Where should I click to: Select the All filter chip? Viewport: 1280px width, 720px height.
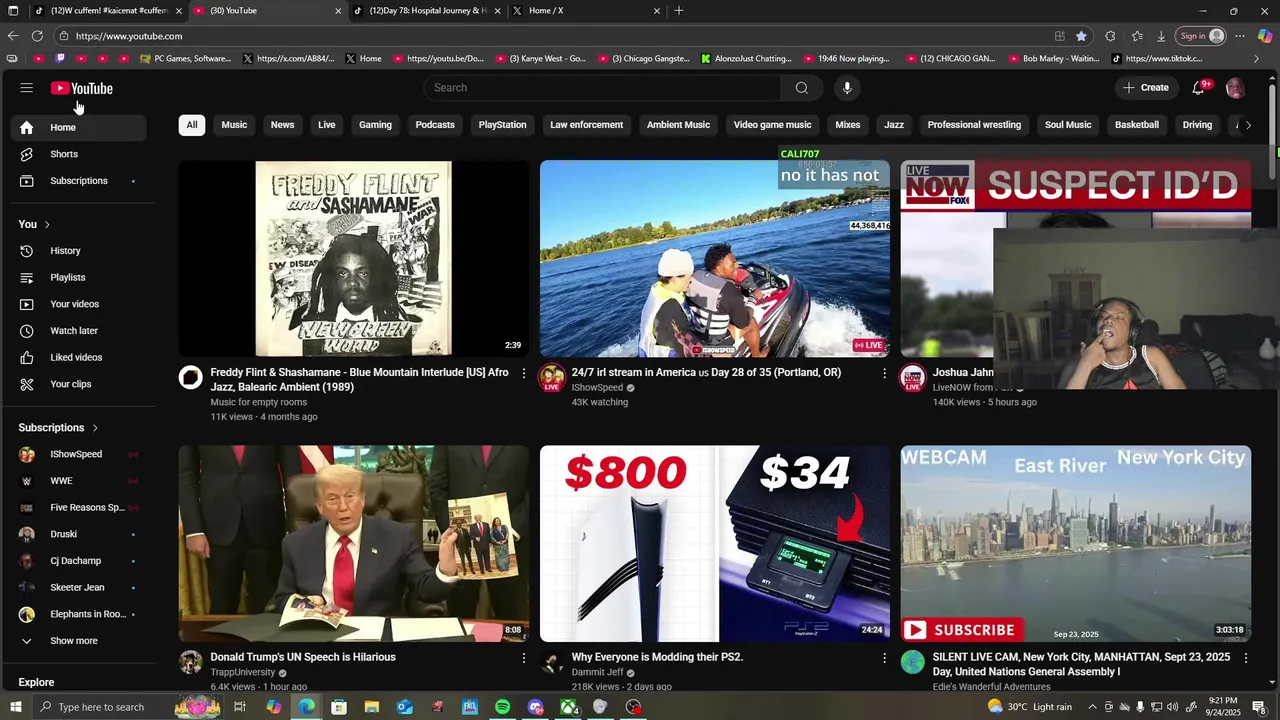point(192,125)
